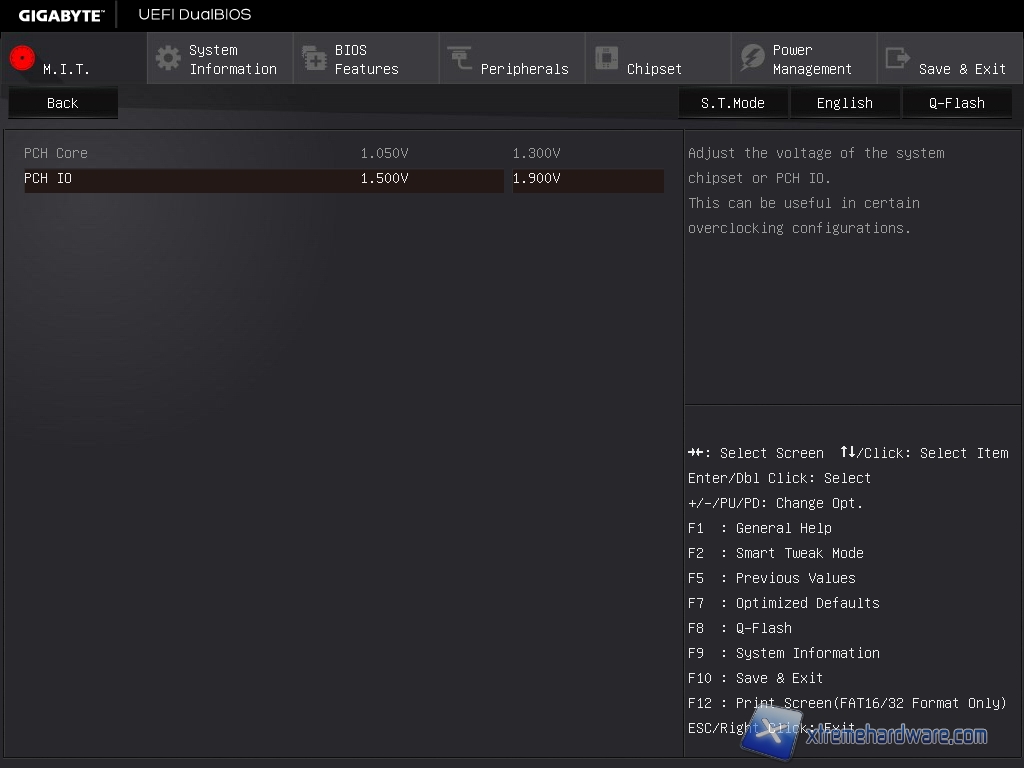Viewport: 1024px width, 768px height.
Task: Edit the PCH Core 1.300V value
Action: pyautogui.click(x=536, y=153)
